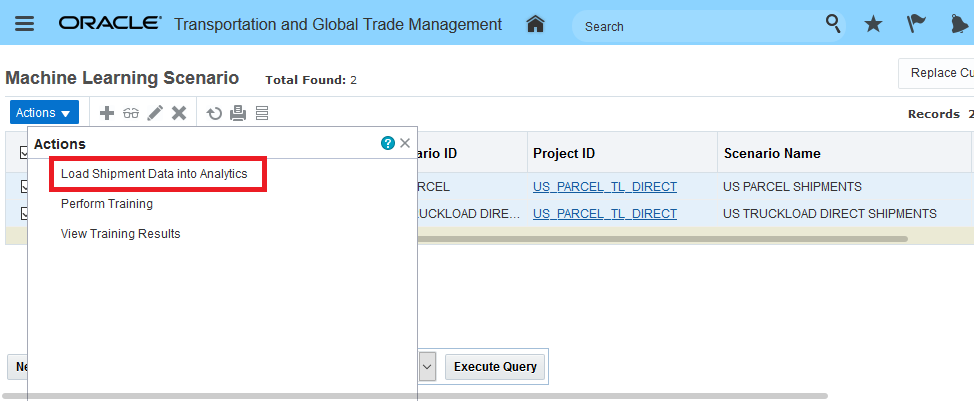Print the scenario list

click(x=238, y=113)
